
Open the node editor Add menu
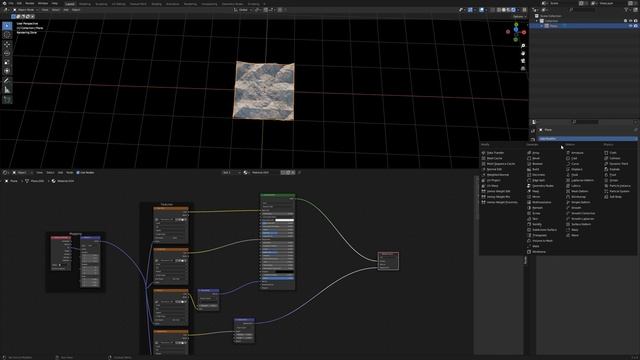[x=60, y=173]
